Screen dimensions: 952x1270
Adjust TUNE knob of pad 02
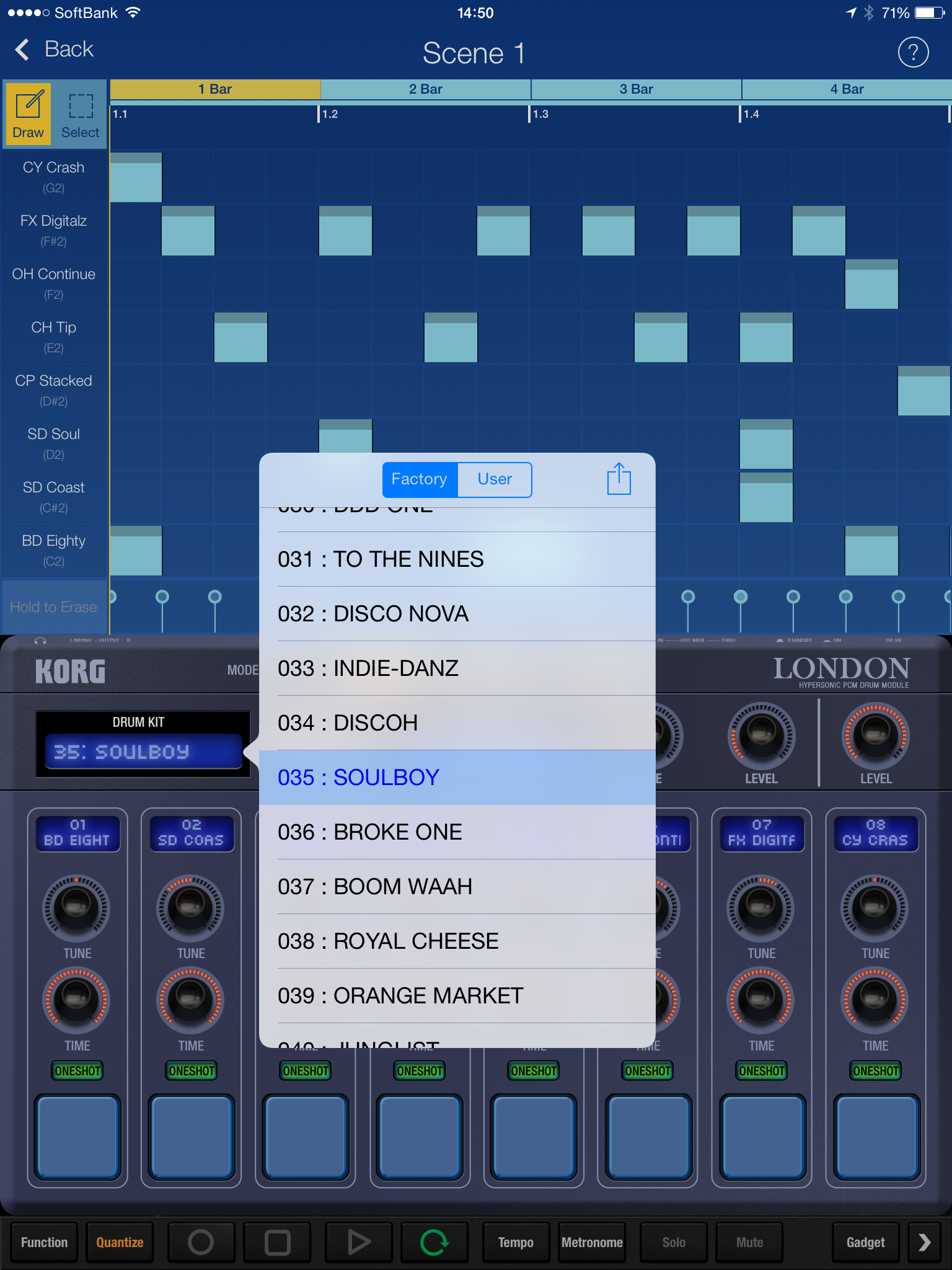(x=190, y=908)
